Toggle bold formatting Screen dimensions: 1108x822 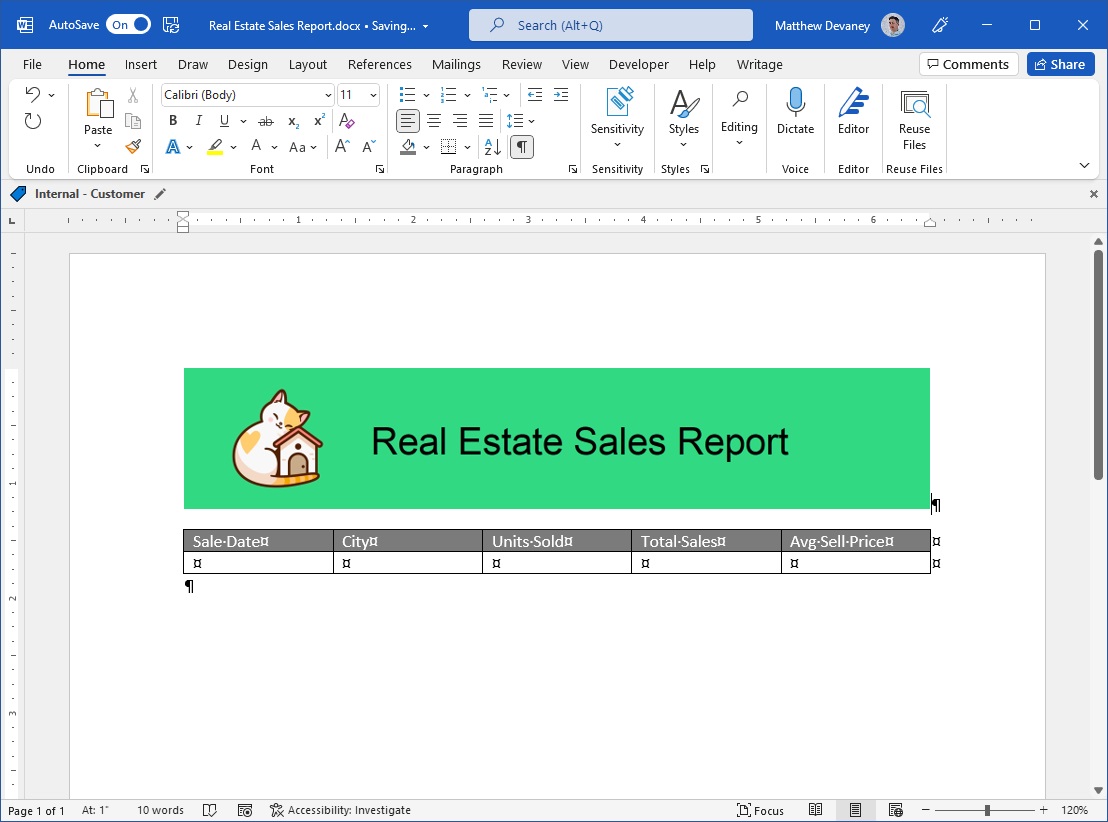172,120
